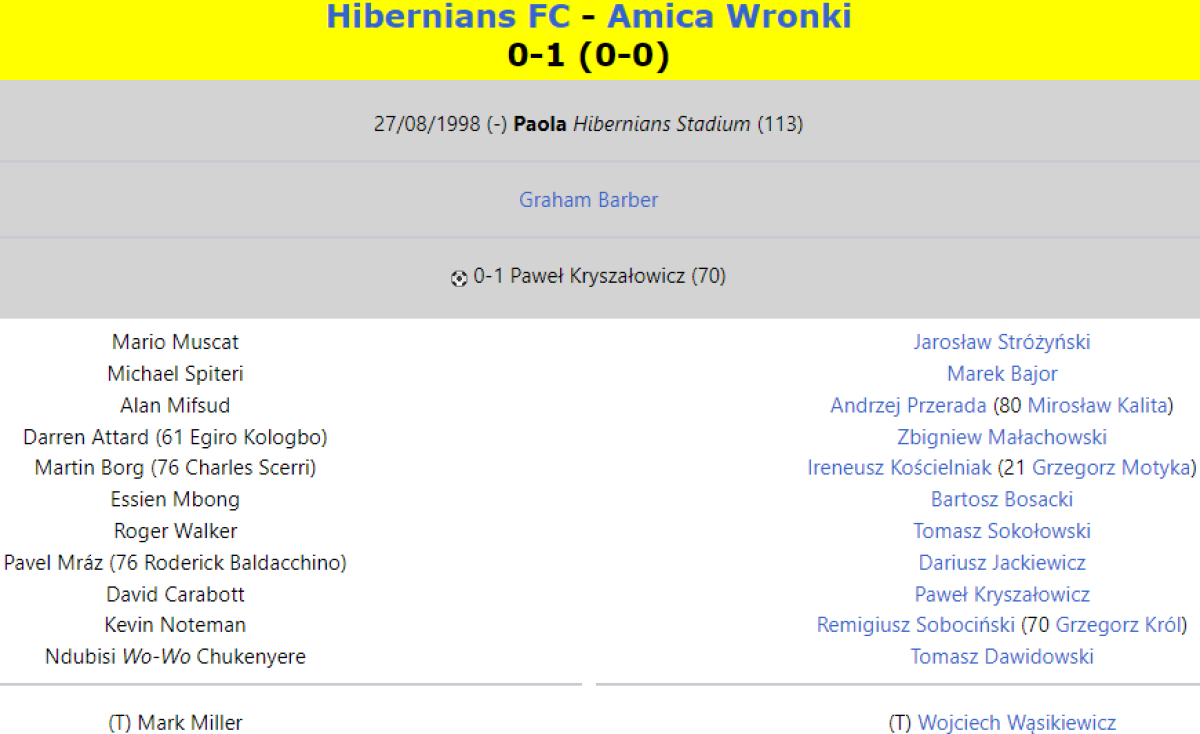The width and height of the screenshot is (1200, 734).
Task: Open Paweł Kryszałowicz link in lineup
Action: [x=1001, y=595]
